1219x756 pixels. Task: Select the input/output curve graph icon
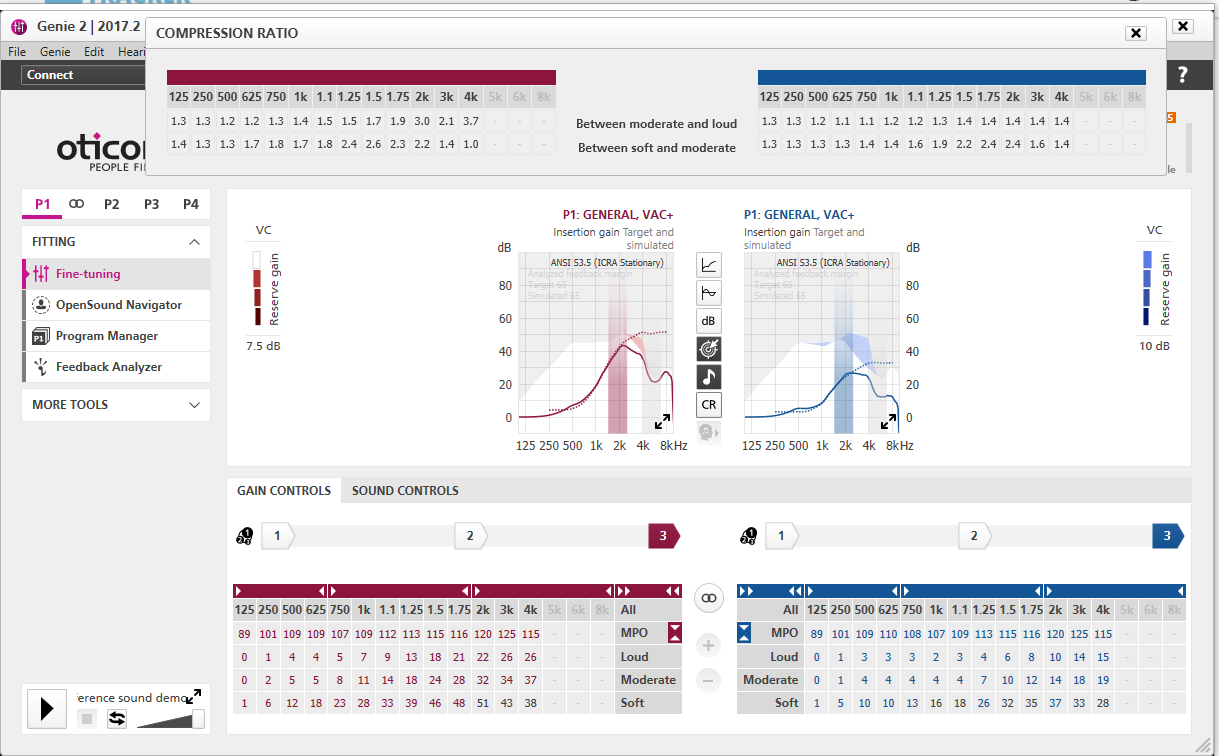(709, 265)
